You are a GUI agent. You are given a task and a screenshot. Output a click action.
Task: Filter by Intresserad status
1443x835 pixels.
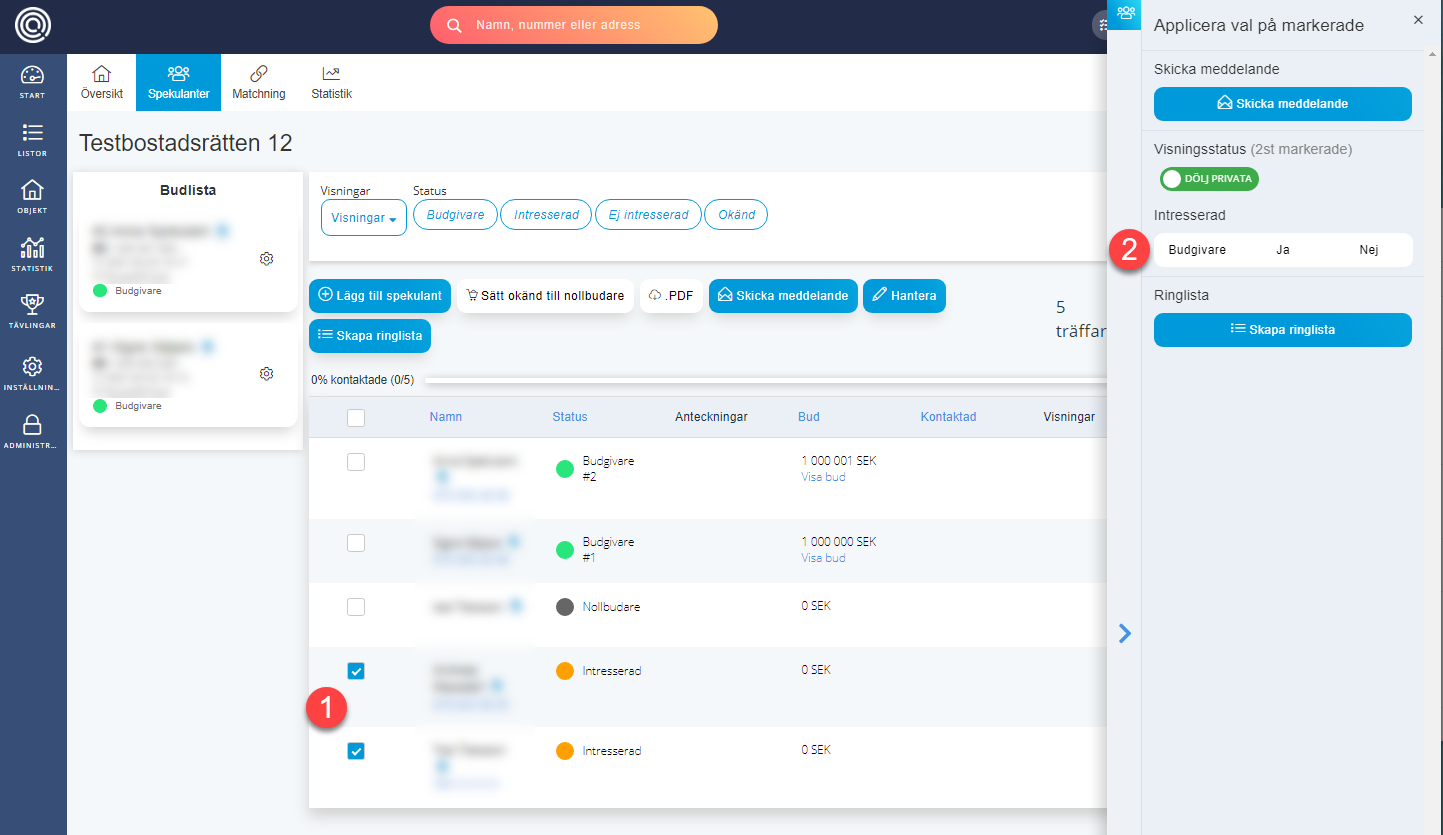click(546, 215)
